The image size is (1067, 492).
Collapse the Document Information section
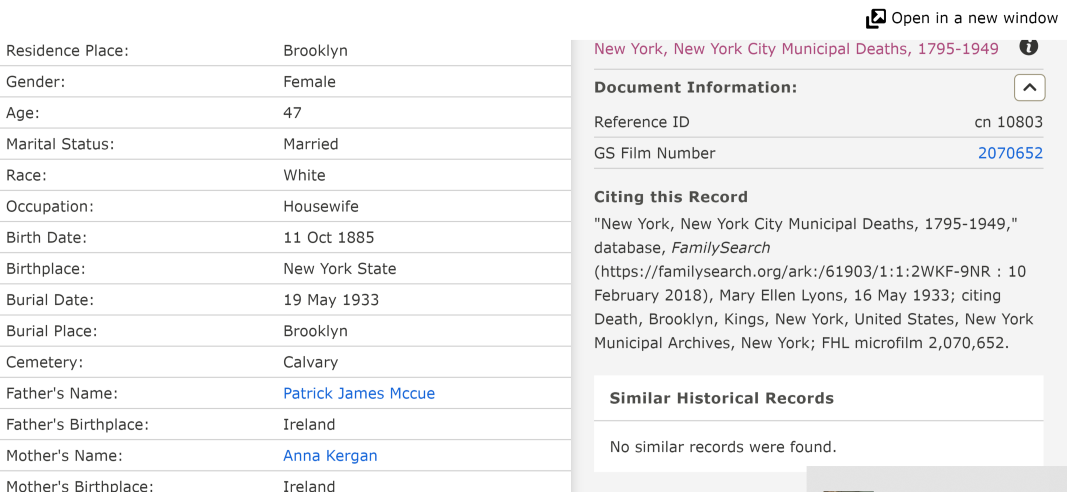click(x=1029, y=88)
